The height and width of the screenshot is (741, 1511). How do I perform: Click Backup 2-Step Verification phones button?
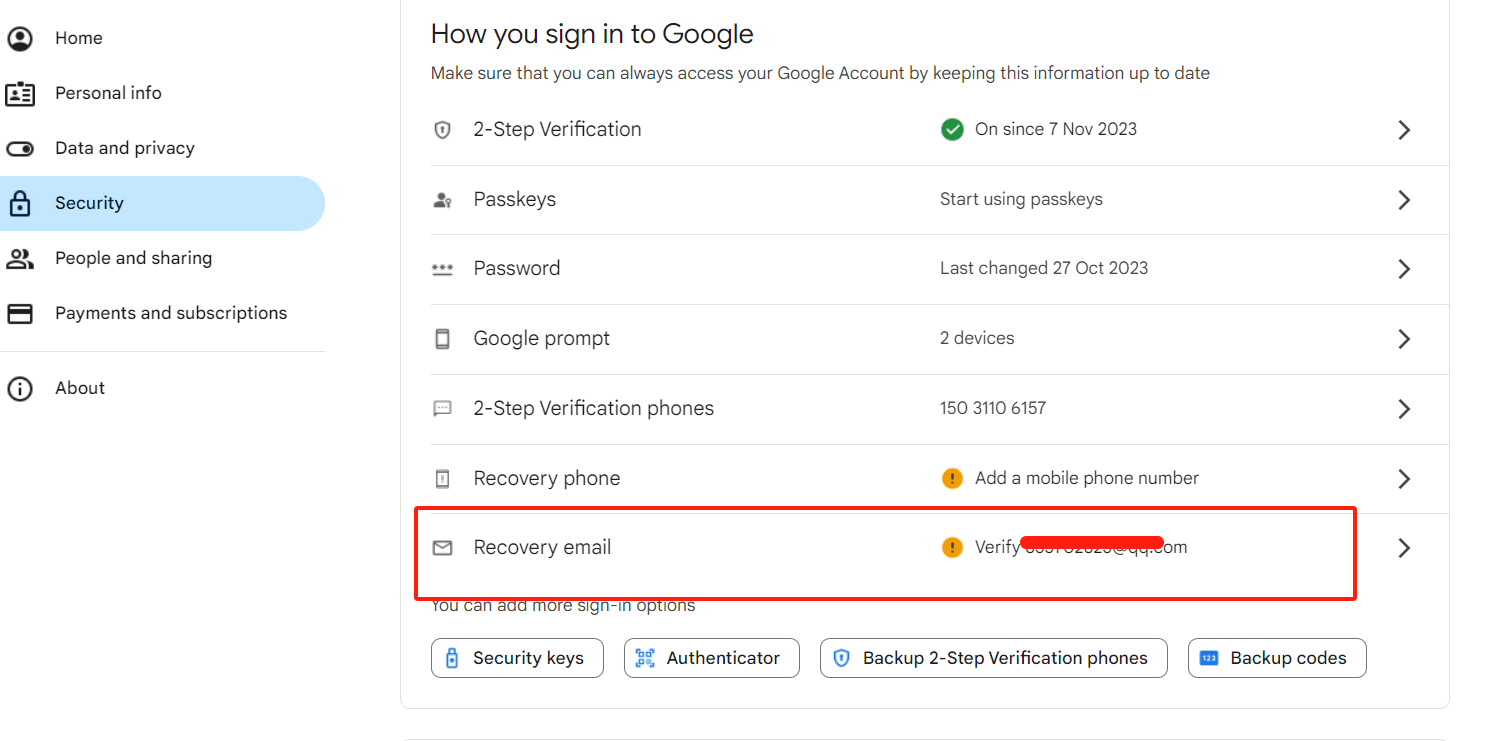[993, 658]
